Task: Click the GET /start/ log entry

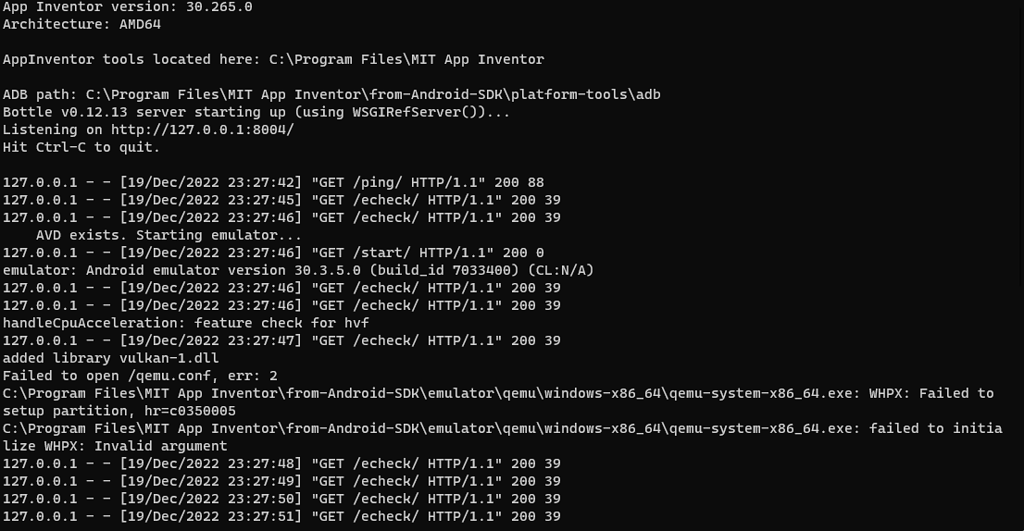Action: (273, 253)
